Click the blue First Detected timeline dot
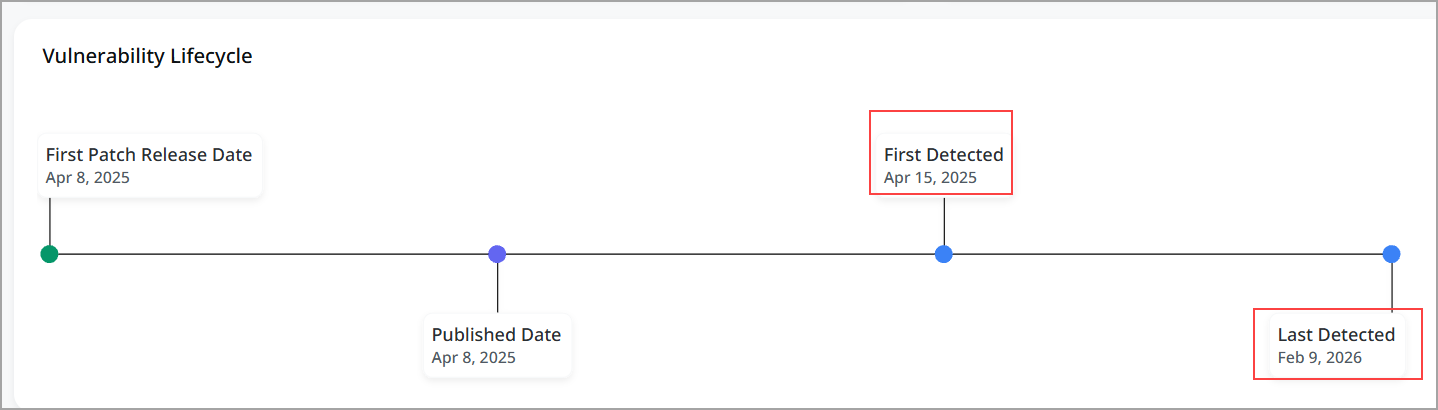 click(943, 254)
